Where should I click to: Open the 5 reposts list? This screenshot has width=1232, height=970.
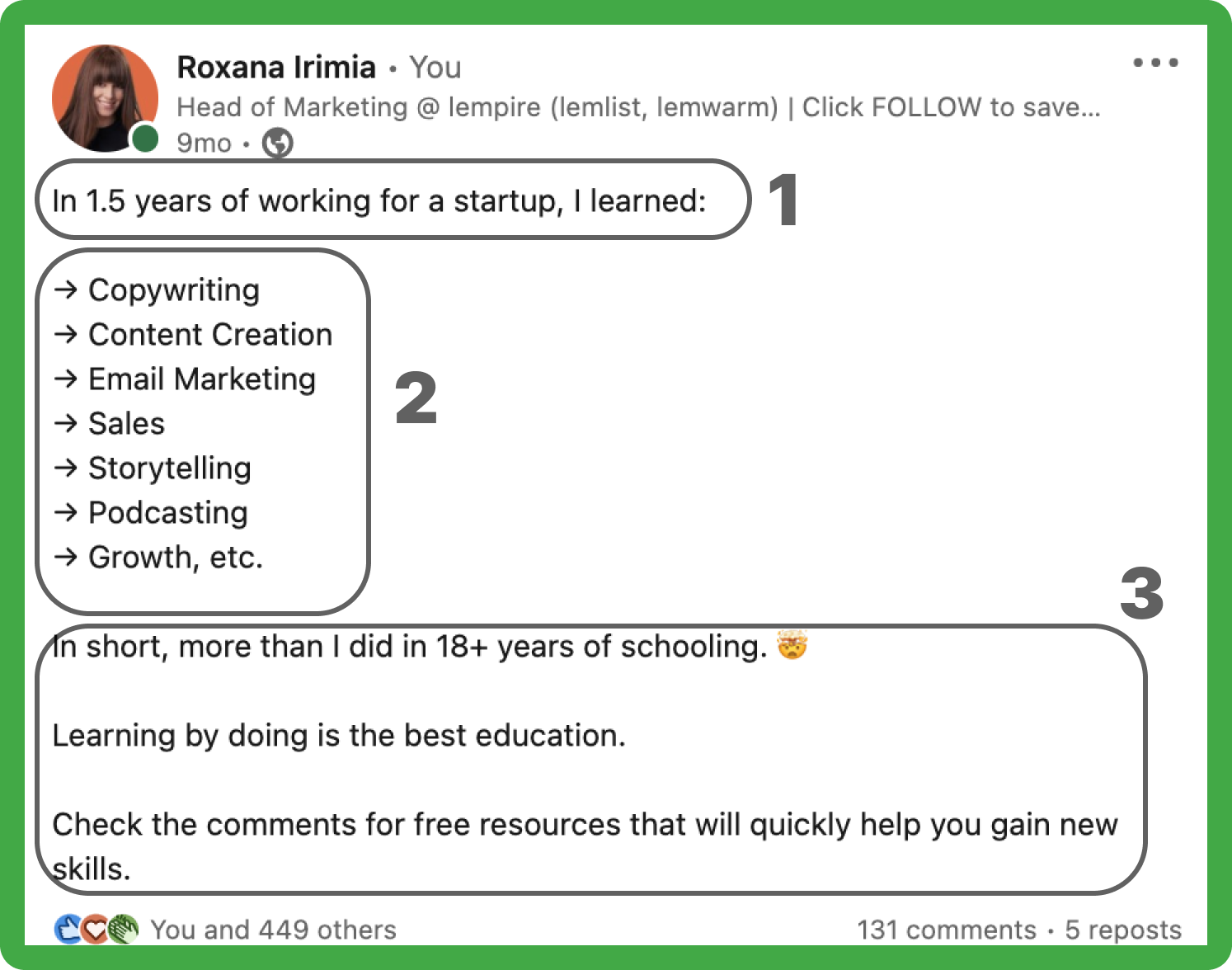coord(1123,930)
